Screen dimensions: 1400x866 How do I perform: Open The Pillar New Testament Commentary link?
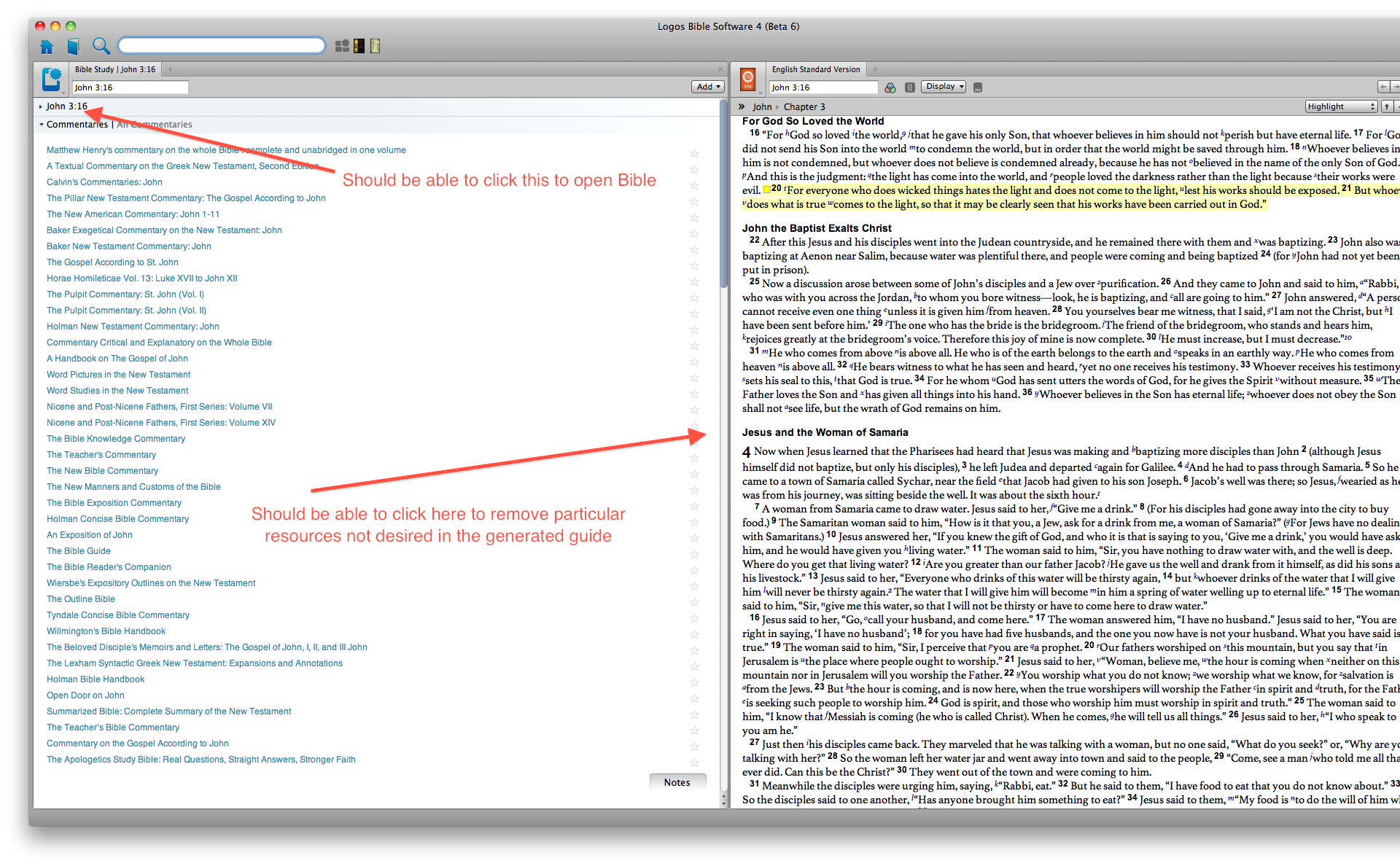point(186,198)
